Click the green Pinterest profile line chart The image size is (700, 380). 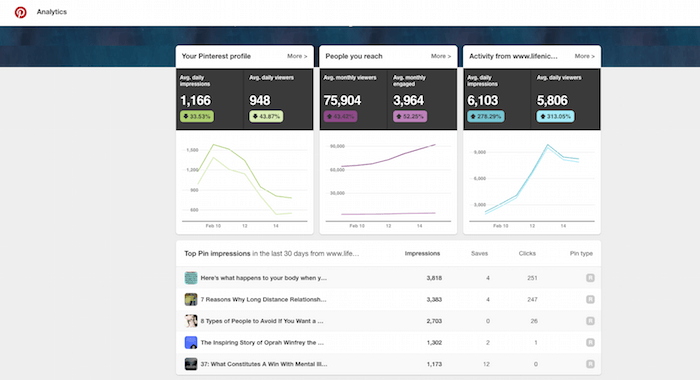[x=245, y=182]
